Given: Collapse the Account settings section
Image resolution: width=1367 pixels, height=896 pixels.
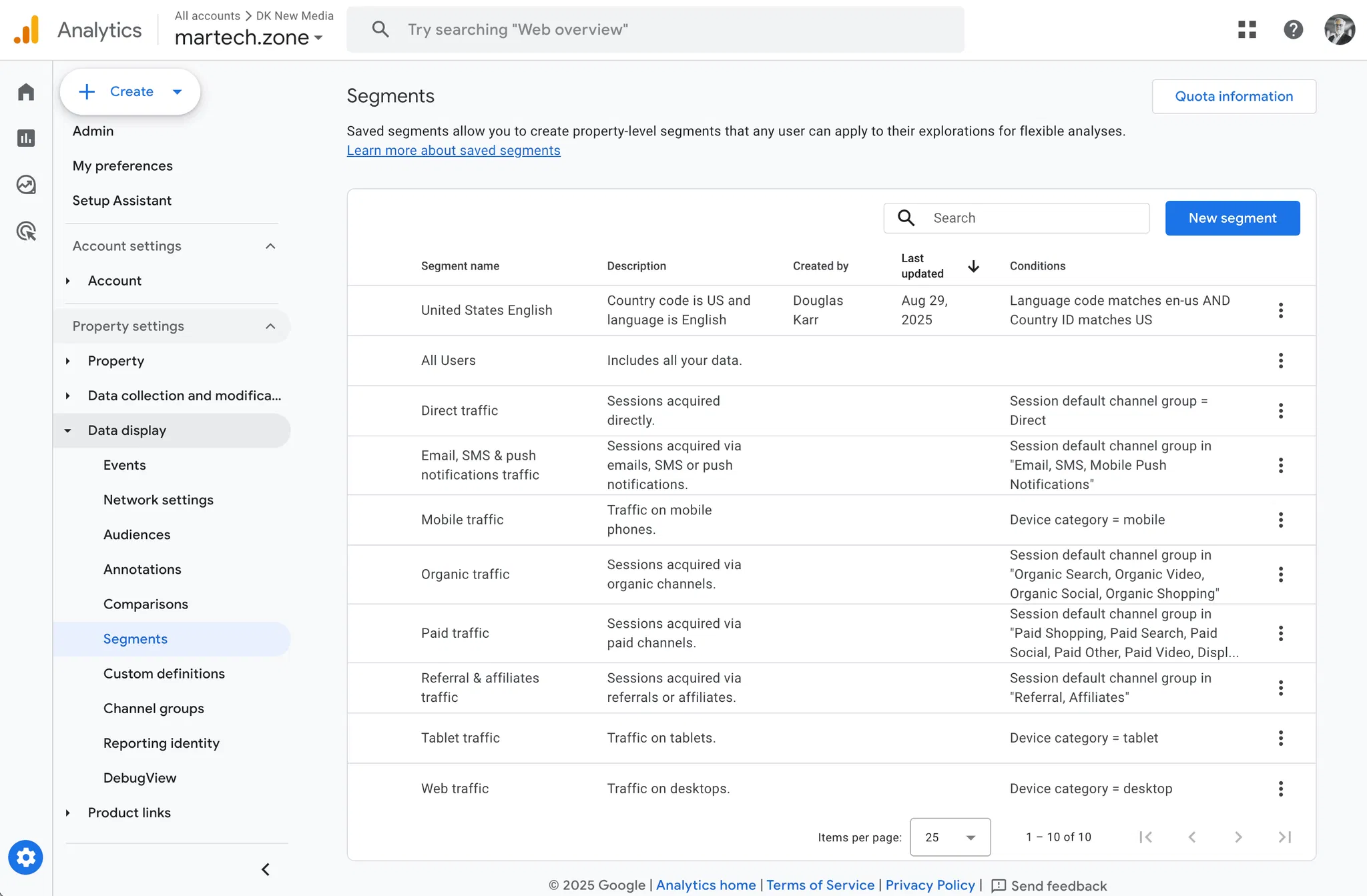Looking at the screenshot, I should [x=270, y=246].
